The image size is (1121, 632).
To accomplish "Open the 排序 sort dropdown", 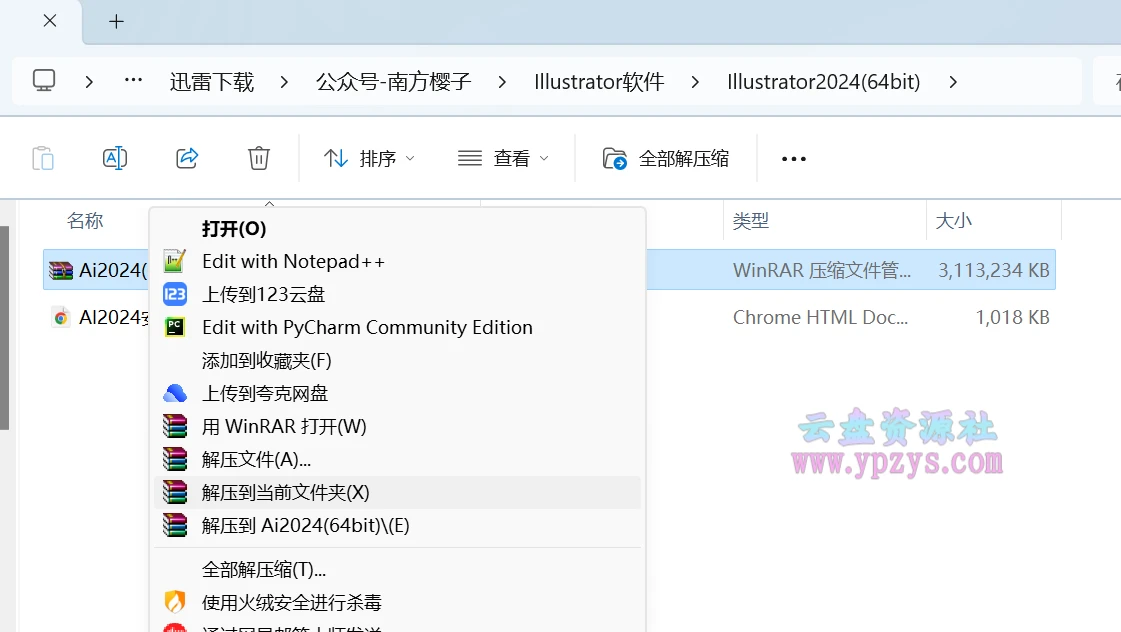I will tap(368, 158).
